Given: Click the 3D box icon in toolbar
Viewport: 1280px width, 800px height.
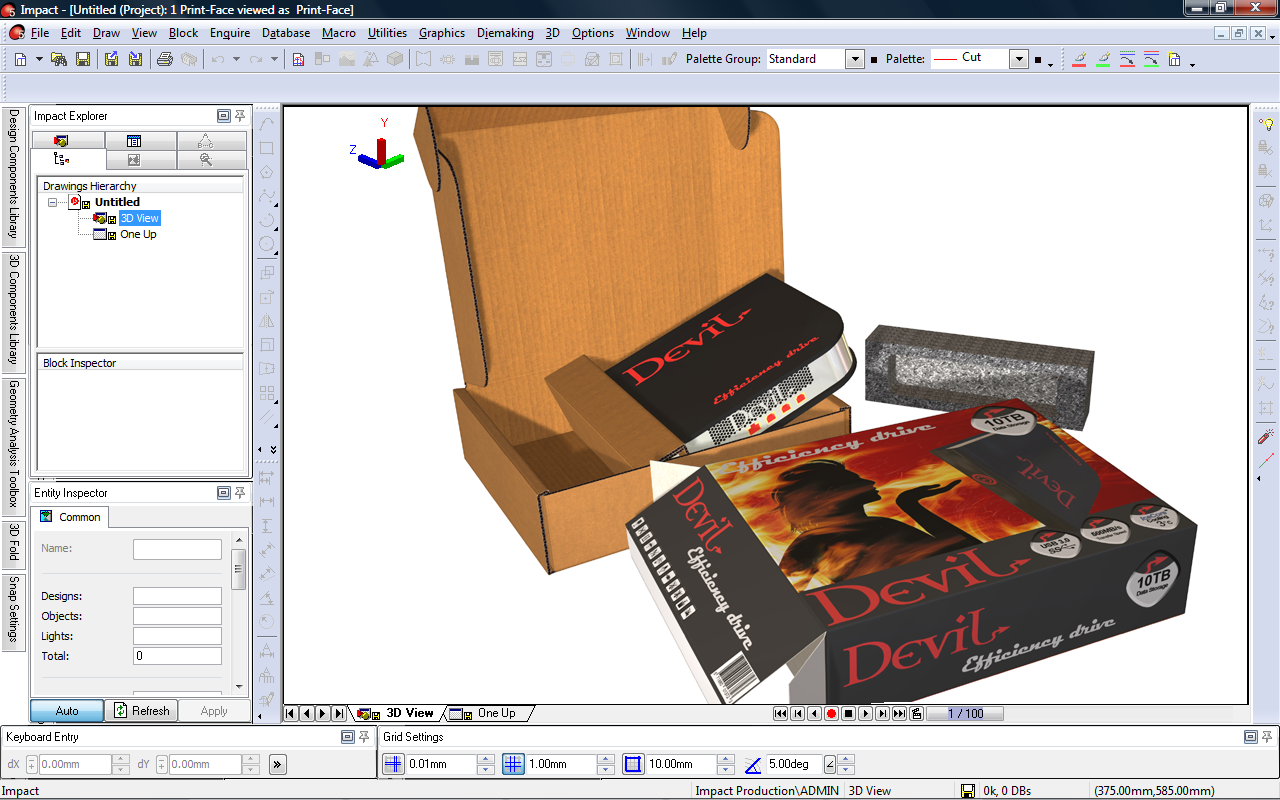Looking at the screenshot, I should (x=395, y=59).
